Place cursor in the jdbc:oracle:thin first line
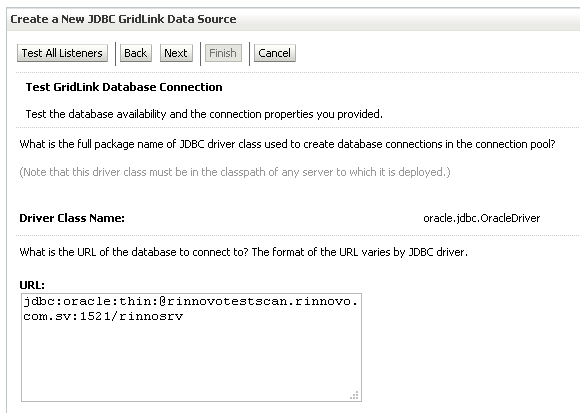The height and width of the screenshot is (413, 580). 190,302
